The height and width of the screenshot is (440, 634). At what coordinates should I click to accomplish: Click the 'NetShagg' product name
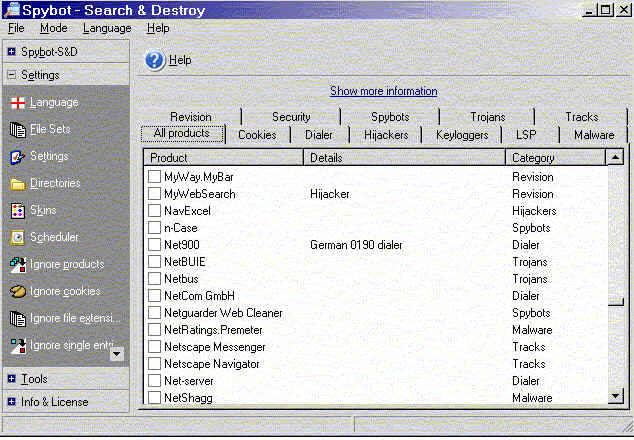click(x=188, y=398)
